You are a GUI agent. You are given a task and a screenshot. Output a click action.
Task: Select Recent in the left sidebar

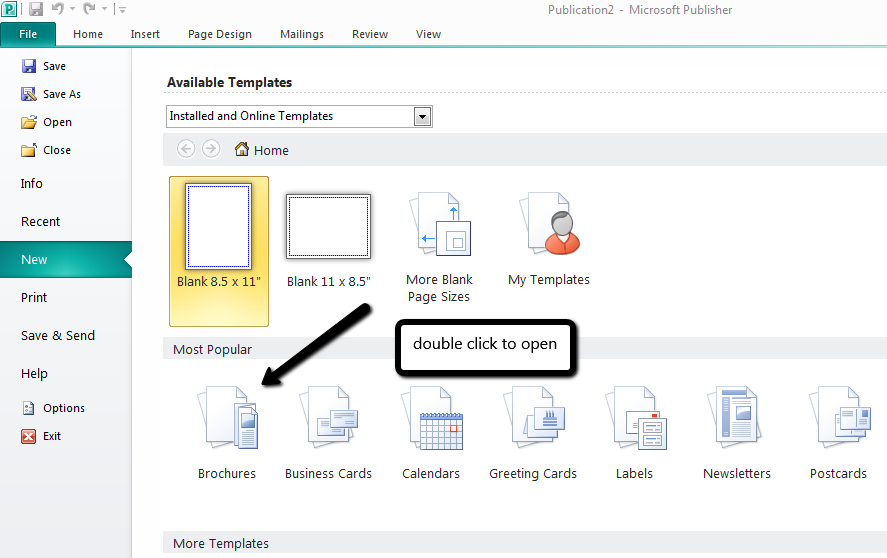pos(40,221)
